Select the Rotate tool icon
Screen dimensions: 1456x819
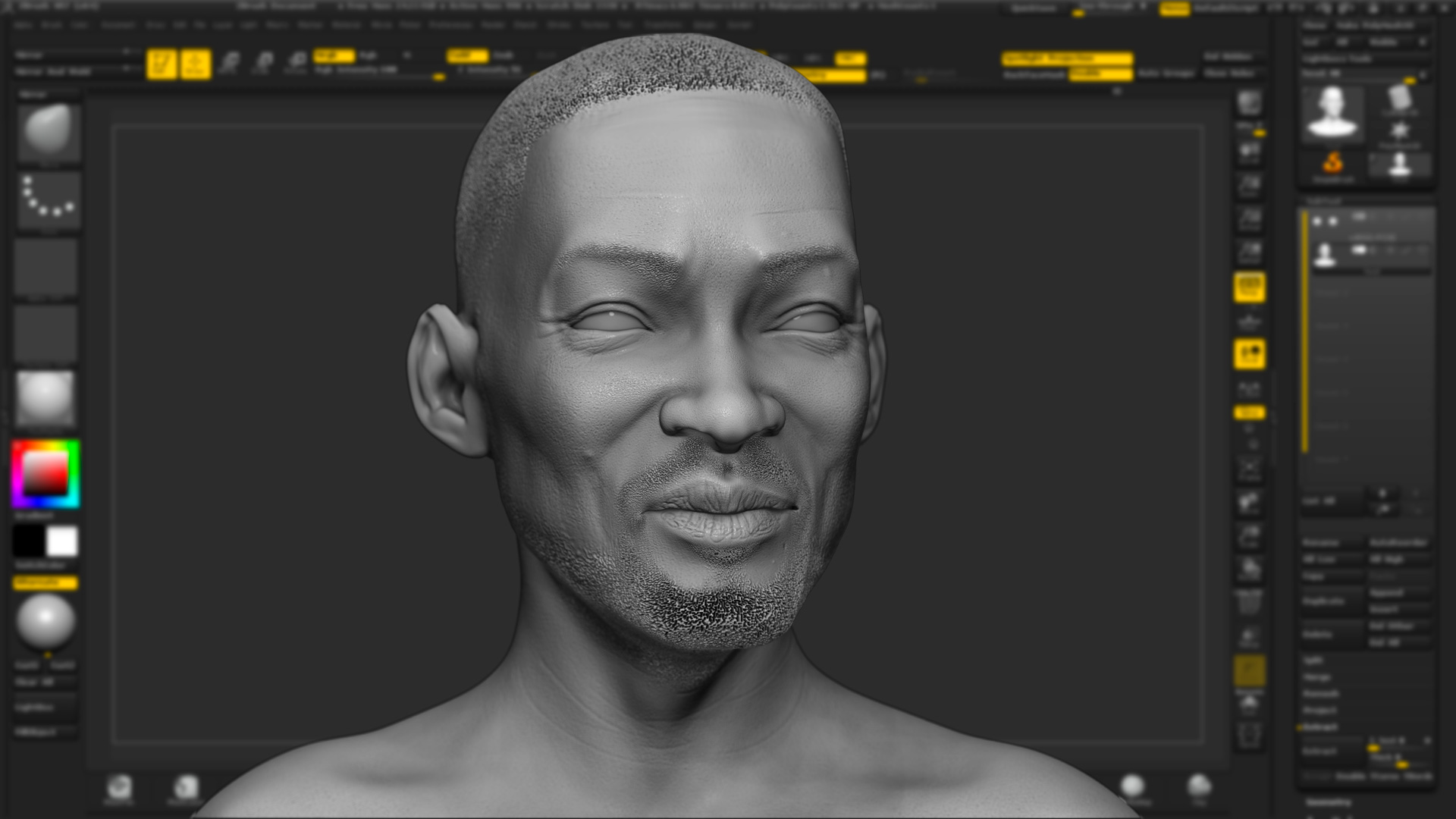coord(297,63)
